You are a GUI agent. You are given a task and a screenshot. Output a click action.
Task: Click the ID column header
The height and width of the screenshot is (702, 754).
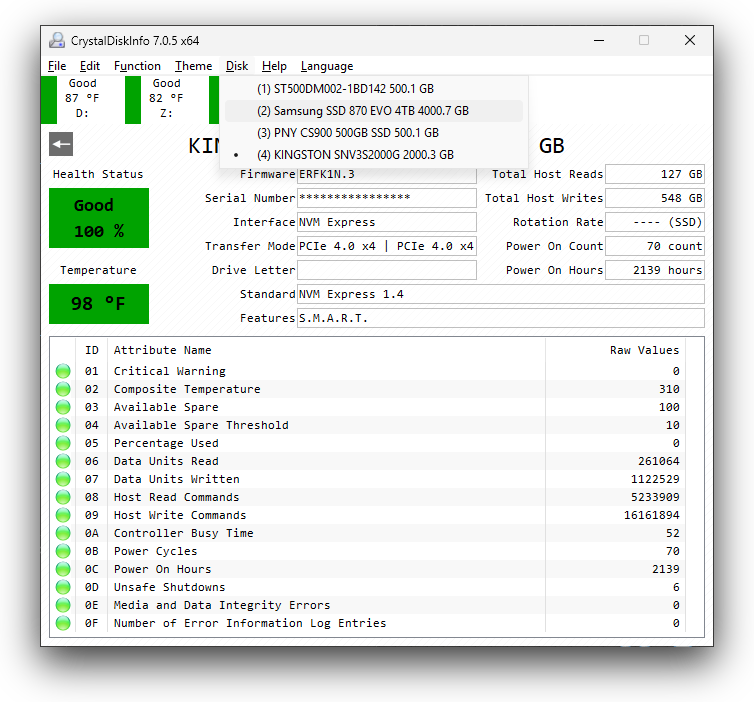click(92, 350)
